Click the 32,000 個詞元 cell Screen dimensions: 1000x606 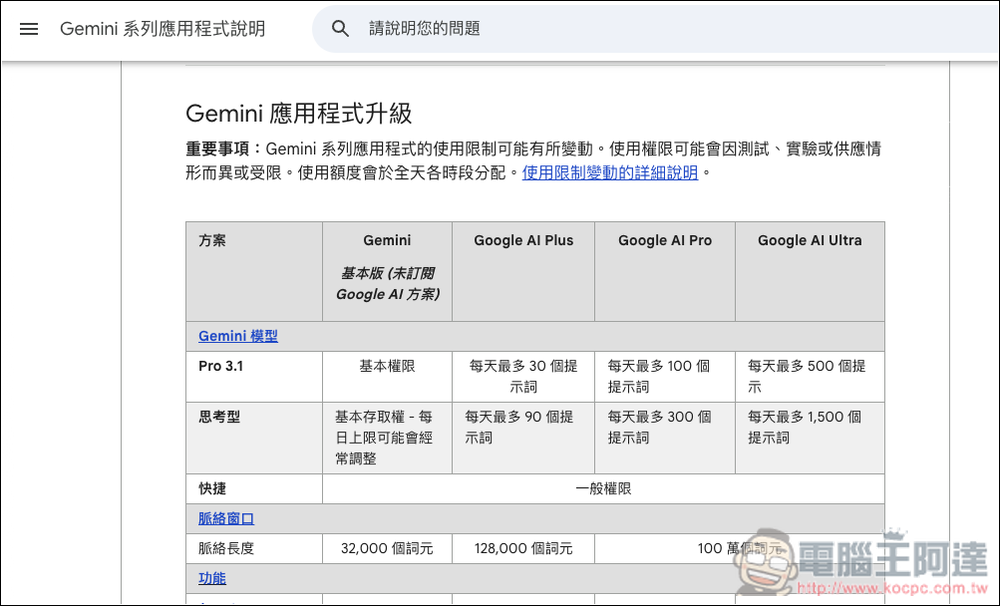tap(387, 549)
